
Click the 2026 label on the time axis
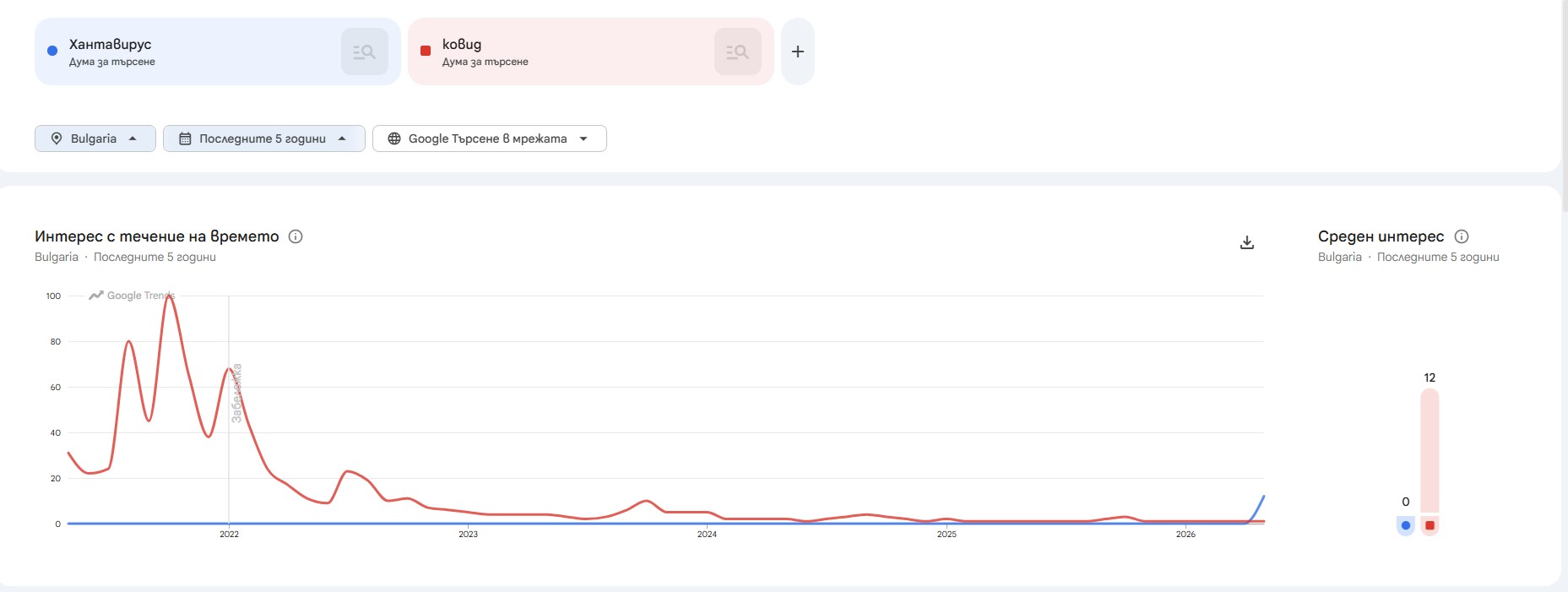[1185, 534]
